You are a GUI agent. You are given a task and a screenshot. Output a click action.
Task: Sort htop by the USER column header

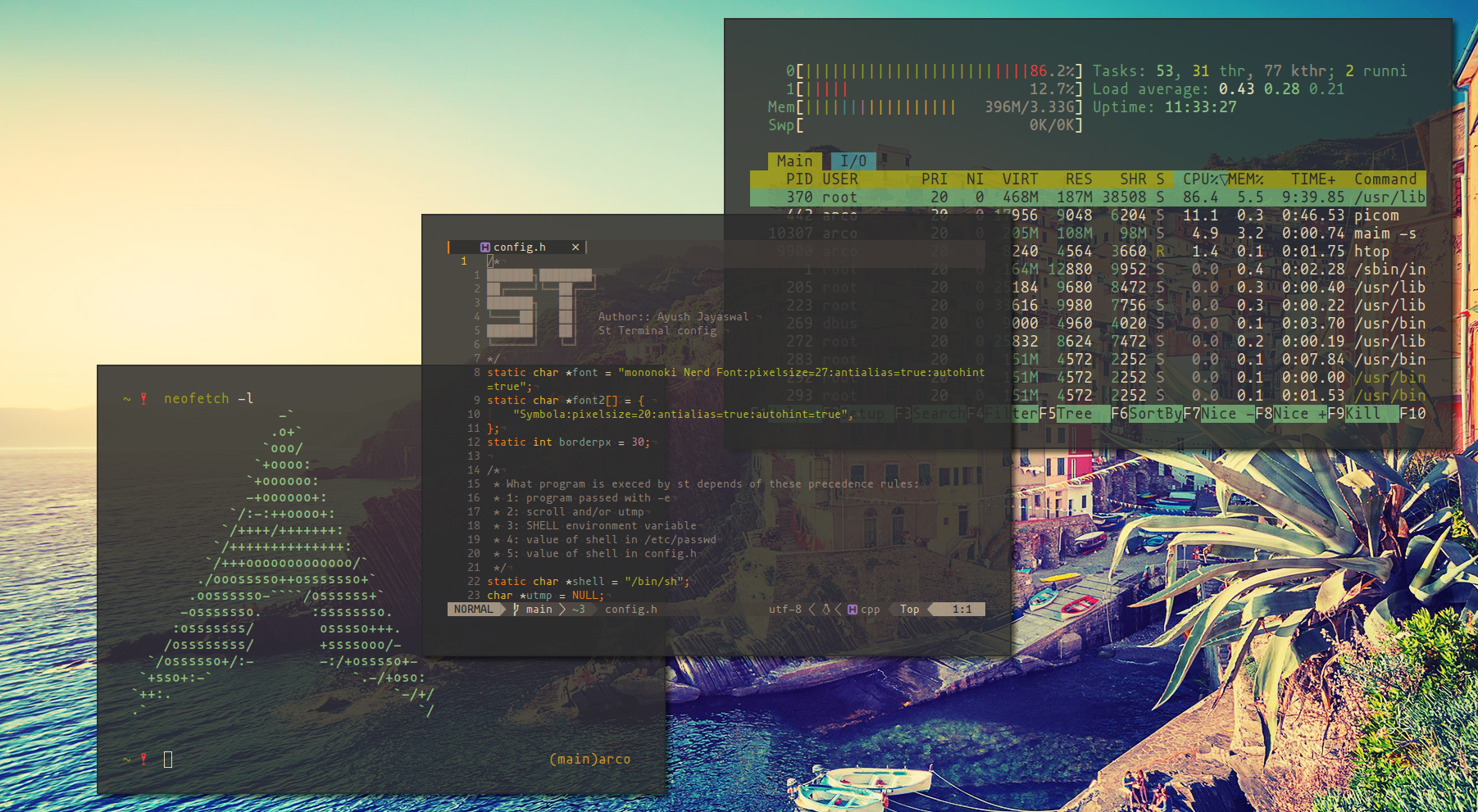click(840, 179)
